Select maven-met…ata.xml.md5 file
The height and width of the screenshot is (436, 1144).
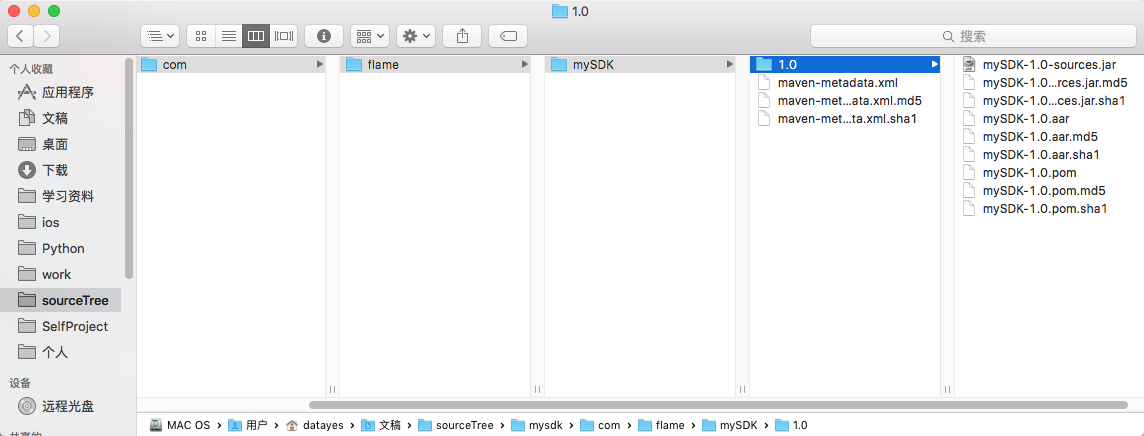tap(845, 101)
